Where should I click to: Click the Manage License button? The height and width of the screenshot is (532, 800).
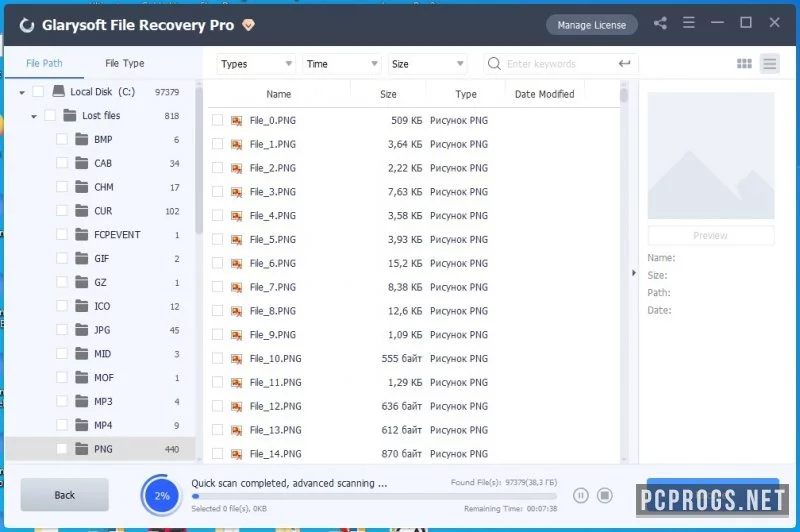pos(591,25)
